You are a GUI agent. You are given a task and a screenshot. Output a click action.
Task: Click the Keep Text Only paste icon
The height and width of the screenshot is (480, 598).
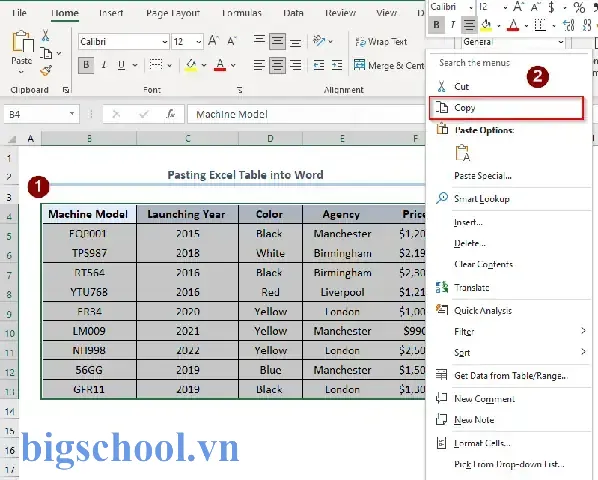point(463,153)
